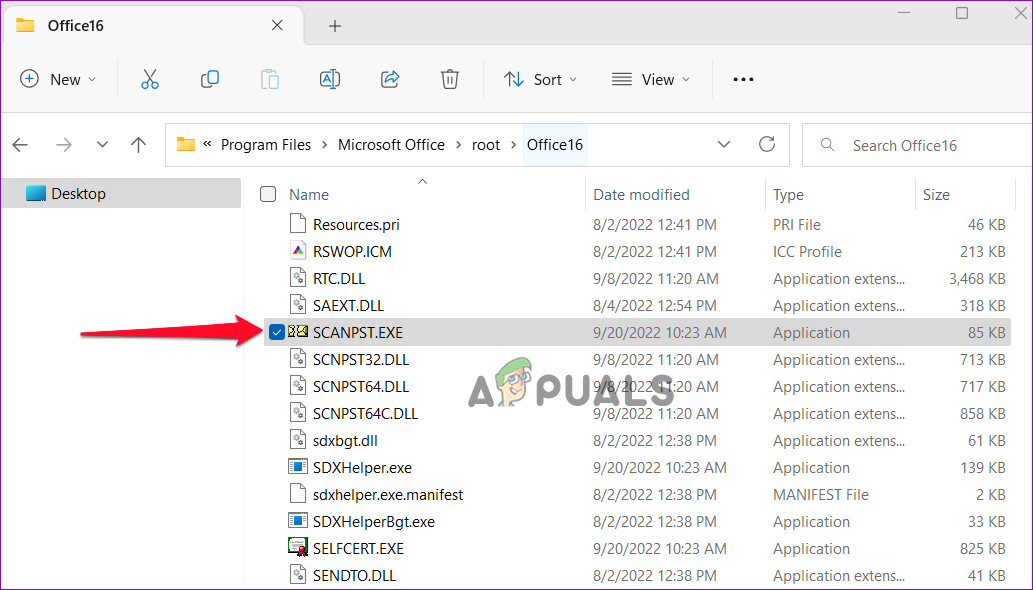1033x590 pixels.
Task: Click the Copy icon
Action: 210,79
